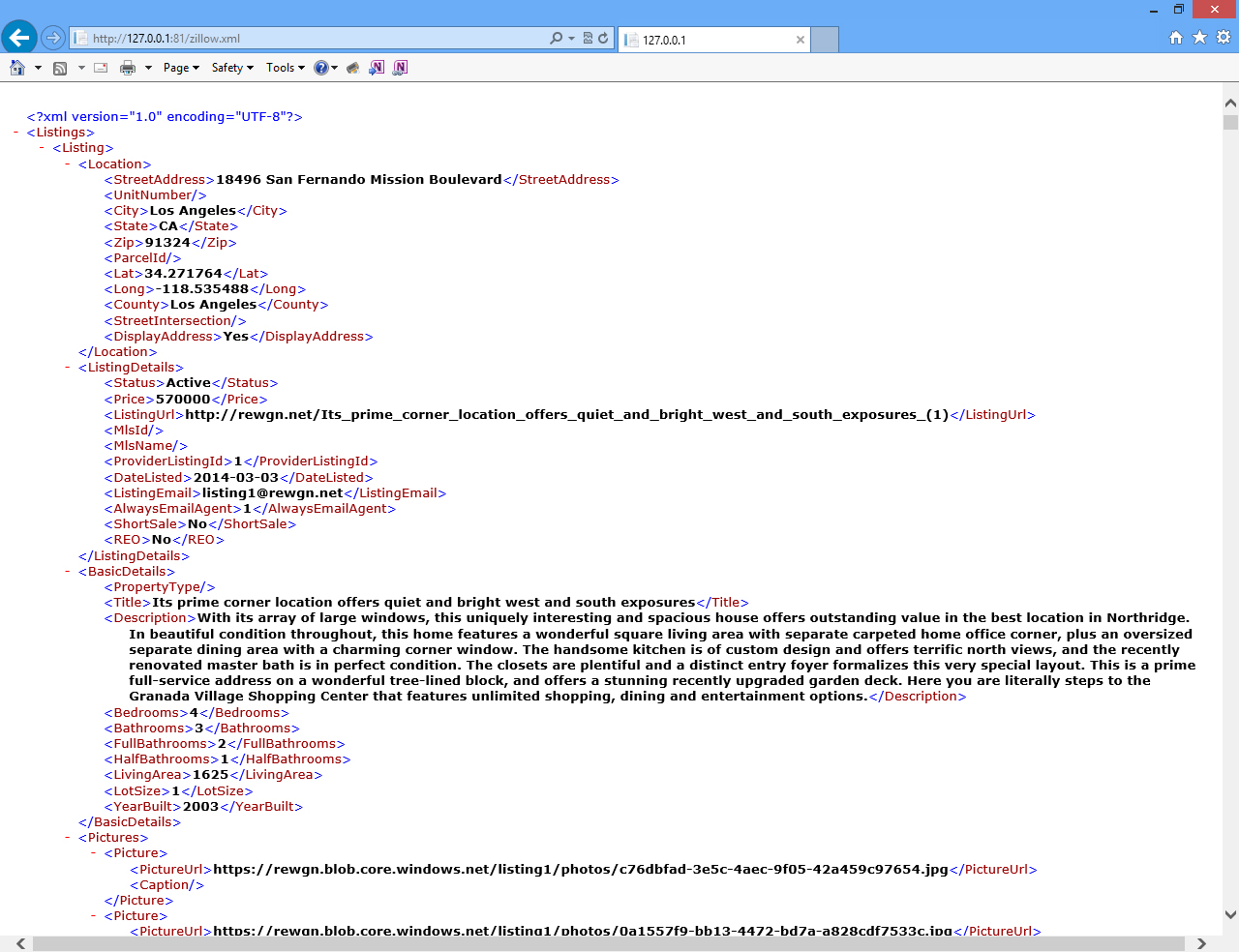The height and width of the screenshot is (952, 1239).
Task: Click the Help question mark icon
Action: click(x=320, y=68)
